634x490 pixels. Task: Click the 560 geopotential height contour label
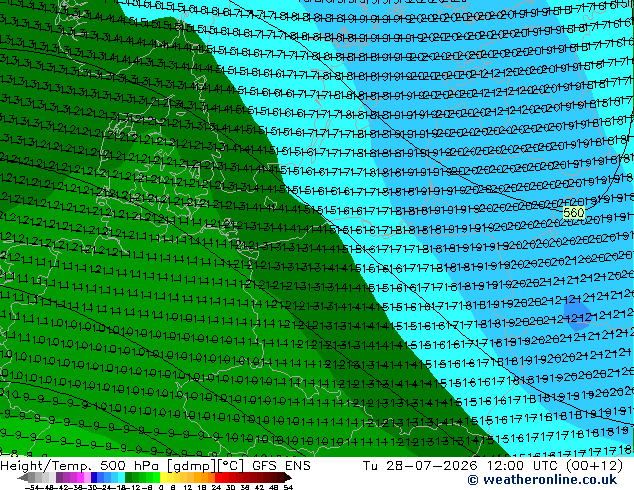(x=573, y=213)
